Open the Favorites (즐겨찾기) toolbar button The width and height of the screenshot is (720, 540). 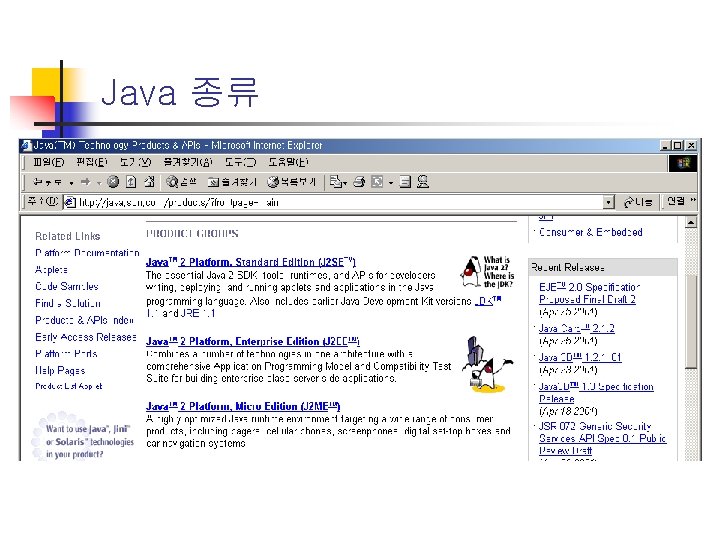pos(231,182)
